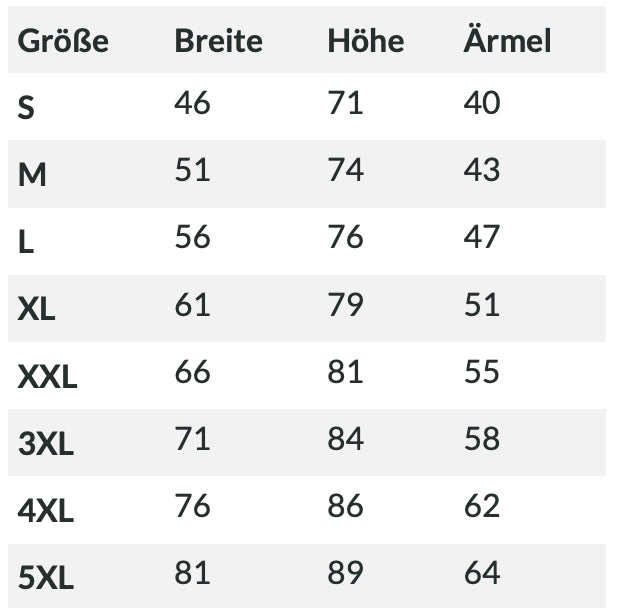The image size is (620, 608).
Task: Click Höhe value 84 in 3XL row
Action: pos(346,439)
